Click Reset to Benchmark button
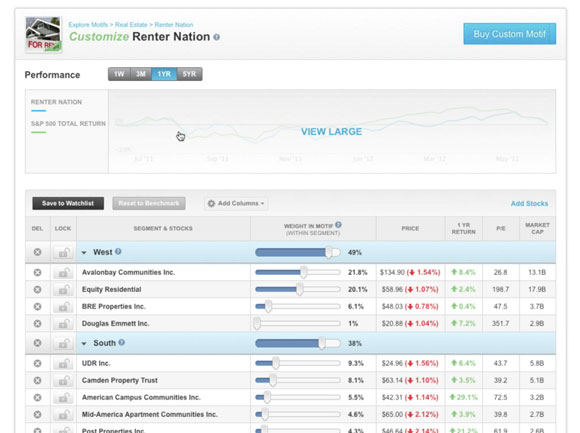This screenshot has height=433, width=580. (149, 203)
